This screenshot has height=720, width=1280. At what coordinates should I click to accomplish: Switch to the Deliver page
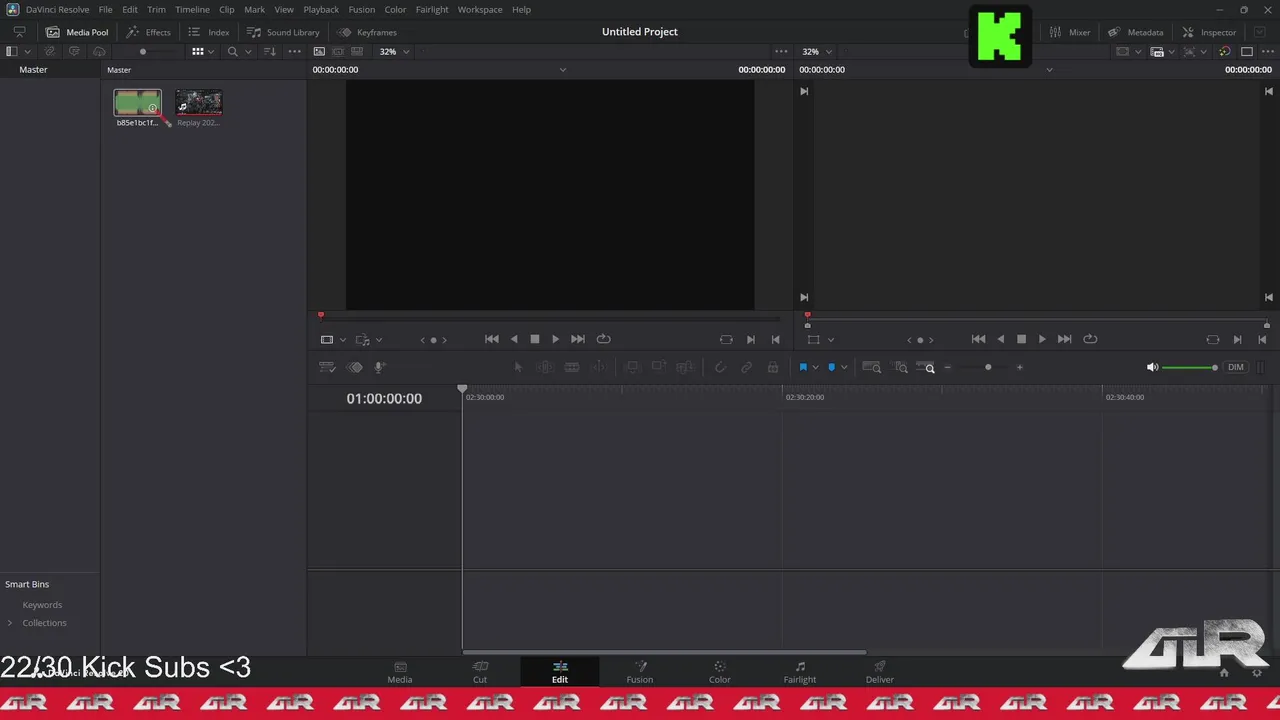click(x=880, y=672)
